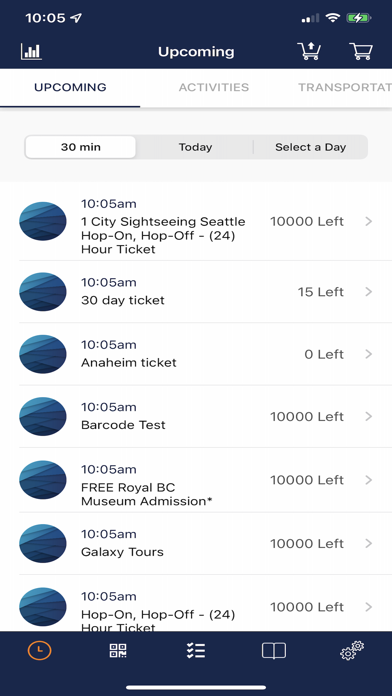Select the clock Upcoming tab icon
The image size is (392, 696).
pos(40,650)
